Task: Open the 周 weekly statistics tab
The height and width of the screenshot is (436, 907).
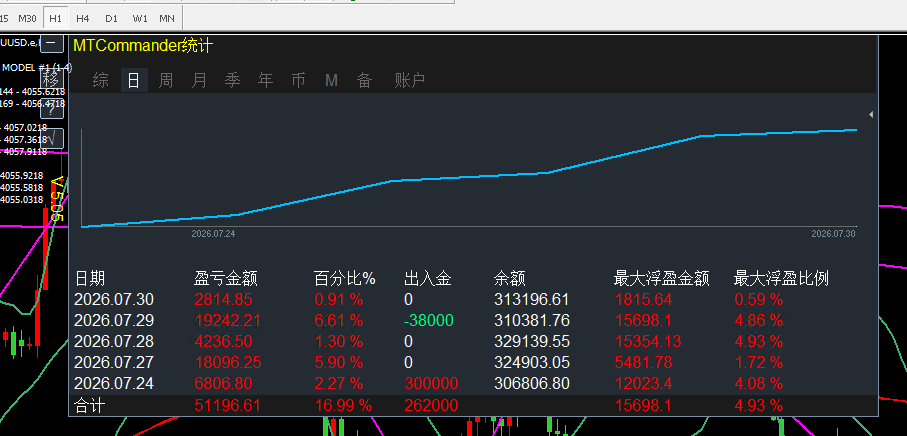Action: point(166,80)
